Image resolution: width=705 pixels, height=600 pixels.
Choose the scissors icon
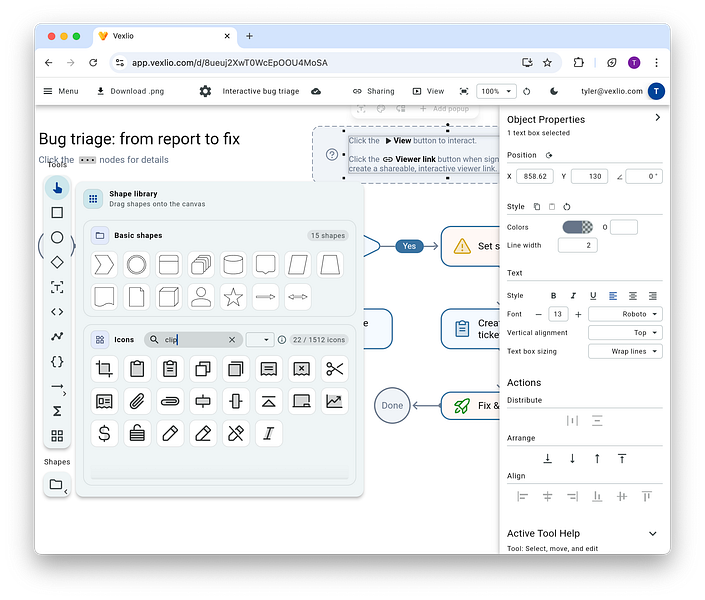(335, 369)
